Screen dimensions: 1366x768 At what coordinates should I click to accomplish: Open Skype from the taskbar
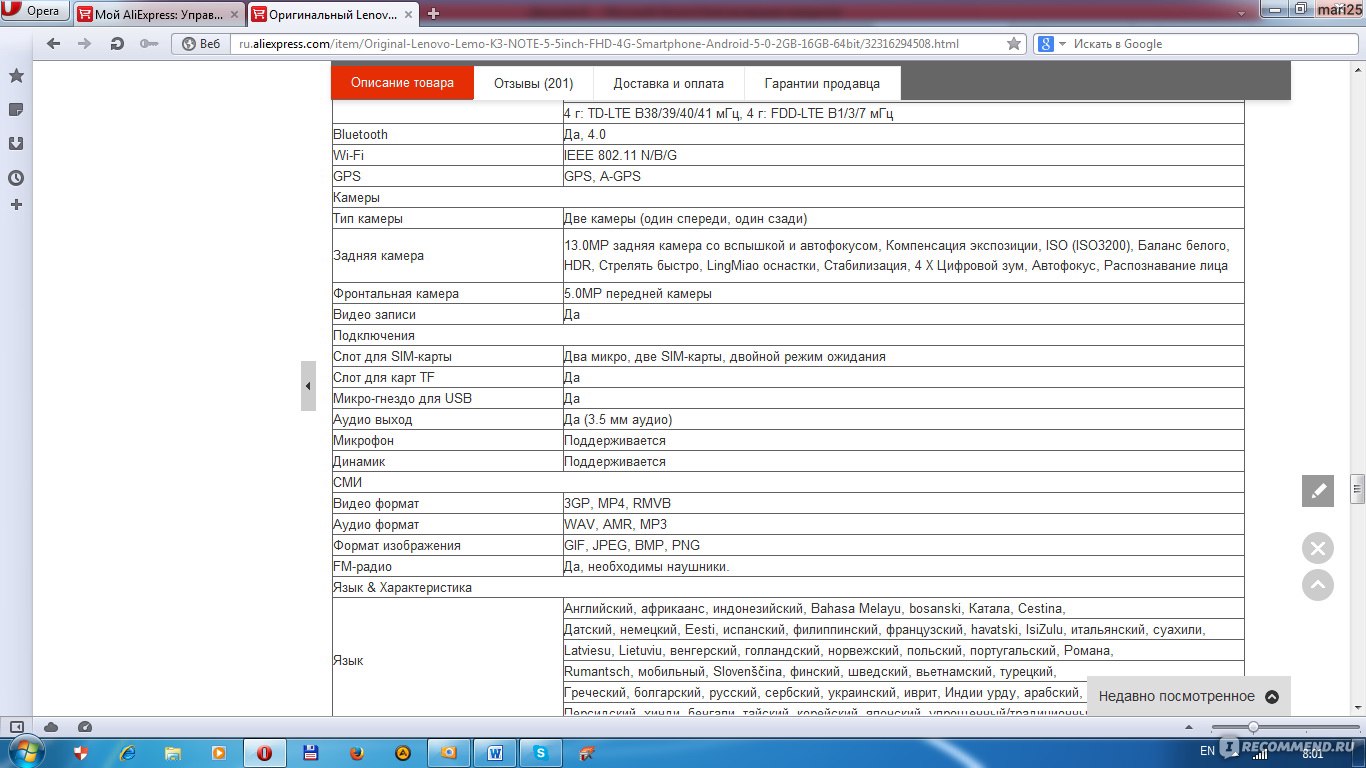click(541, 753)
